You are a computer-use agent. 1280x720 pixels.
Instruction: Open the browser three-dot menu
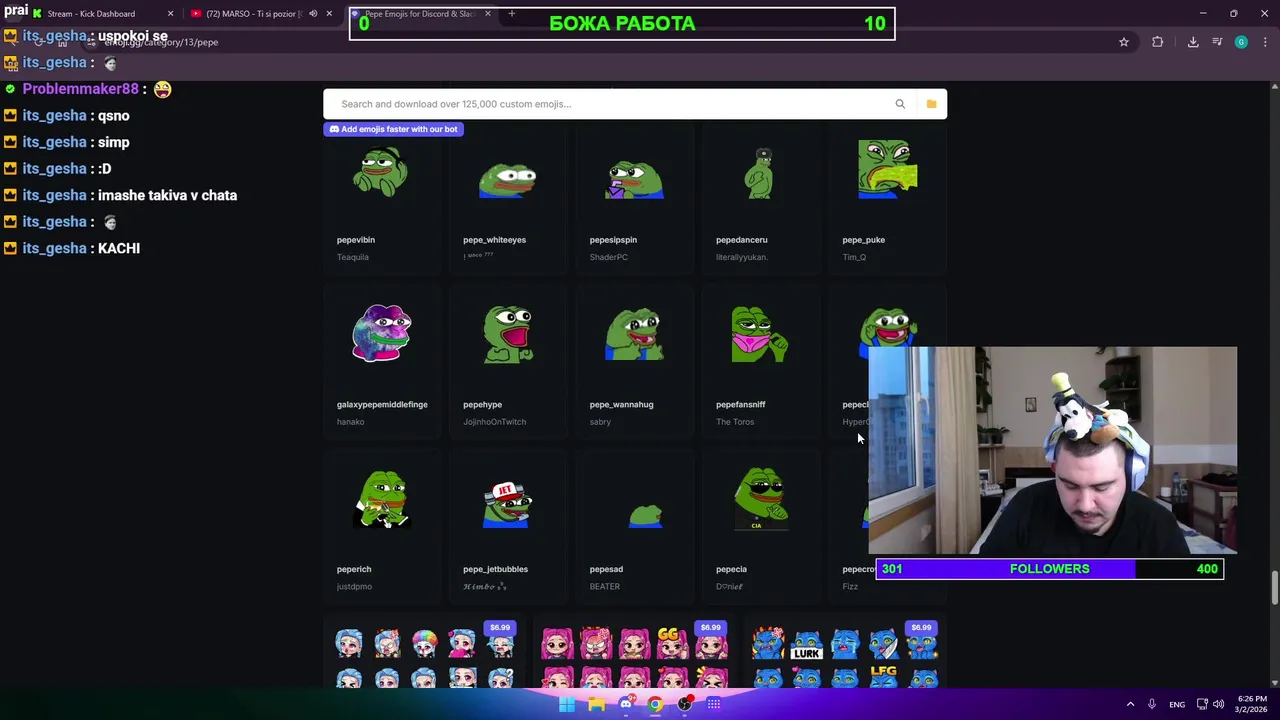point(1263,42)
